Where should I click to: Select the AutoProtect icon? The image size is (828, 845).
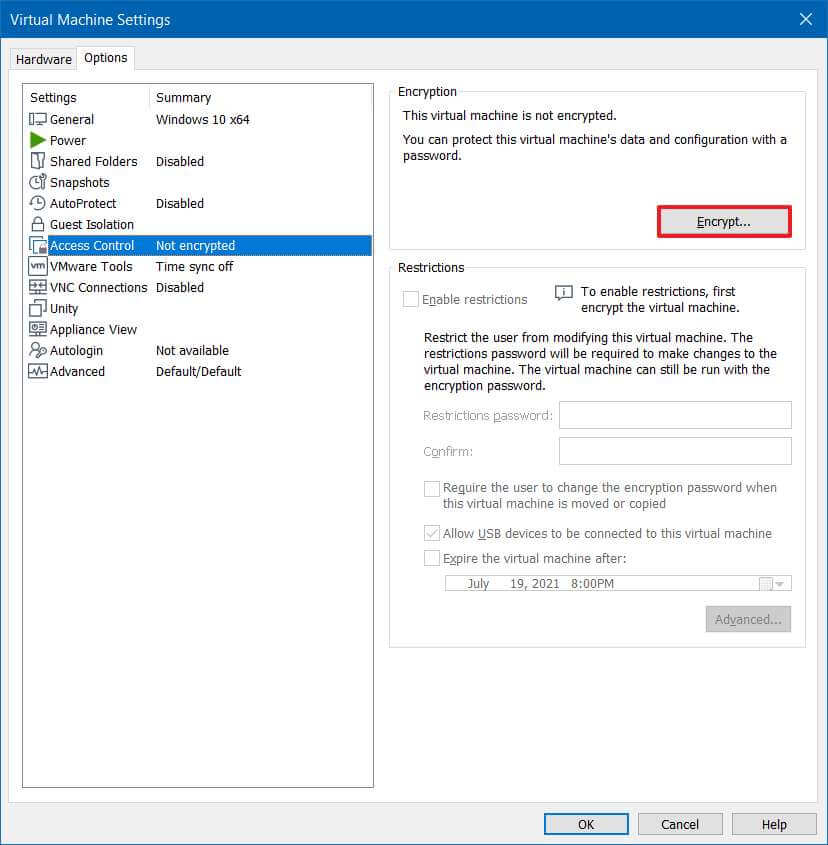(38, 203)
